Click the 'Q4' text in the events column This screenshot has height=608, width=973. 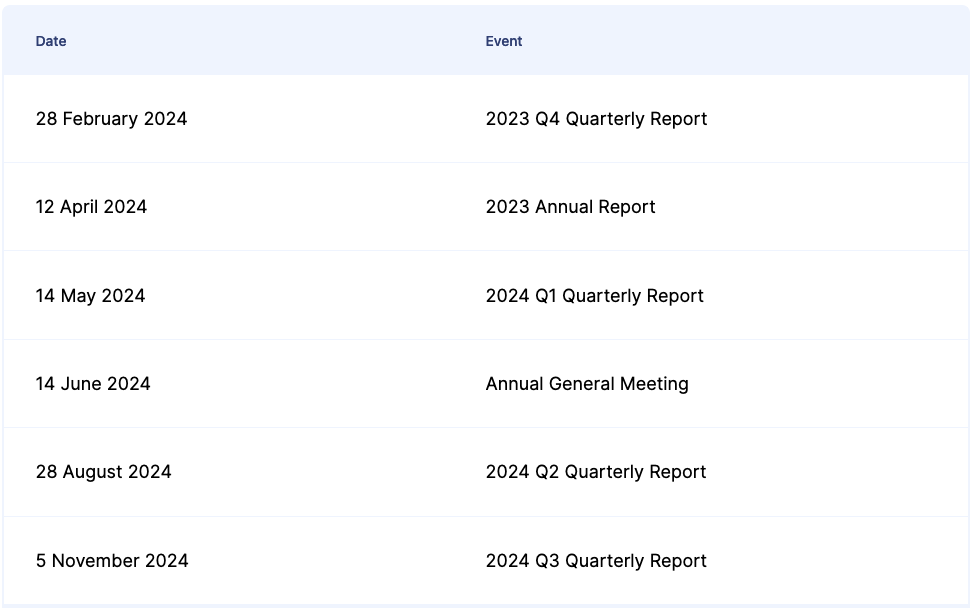click(x=547, y=119)
